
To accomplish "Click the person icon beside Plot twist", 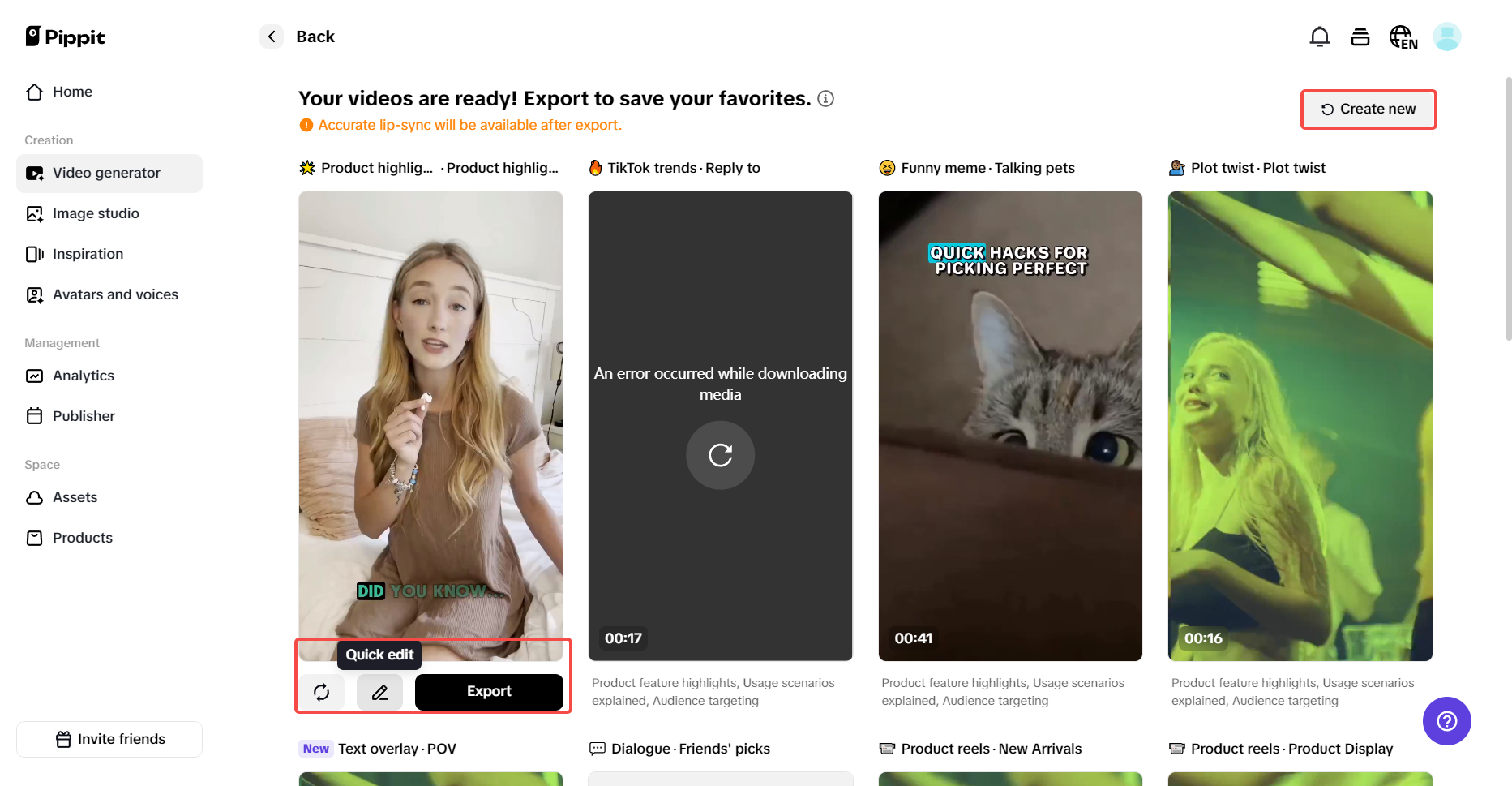I will (x=1177, y=168).
